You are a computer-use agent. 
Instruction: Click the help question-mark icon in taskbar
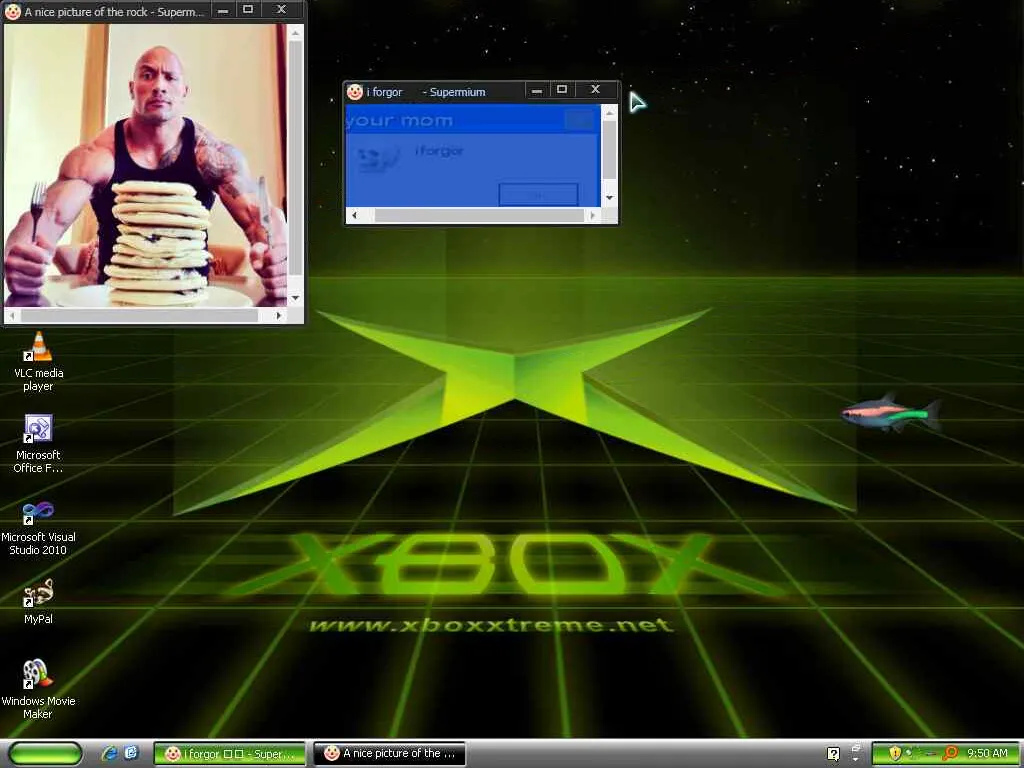pyautogui.click(x=833, y=754)
